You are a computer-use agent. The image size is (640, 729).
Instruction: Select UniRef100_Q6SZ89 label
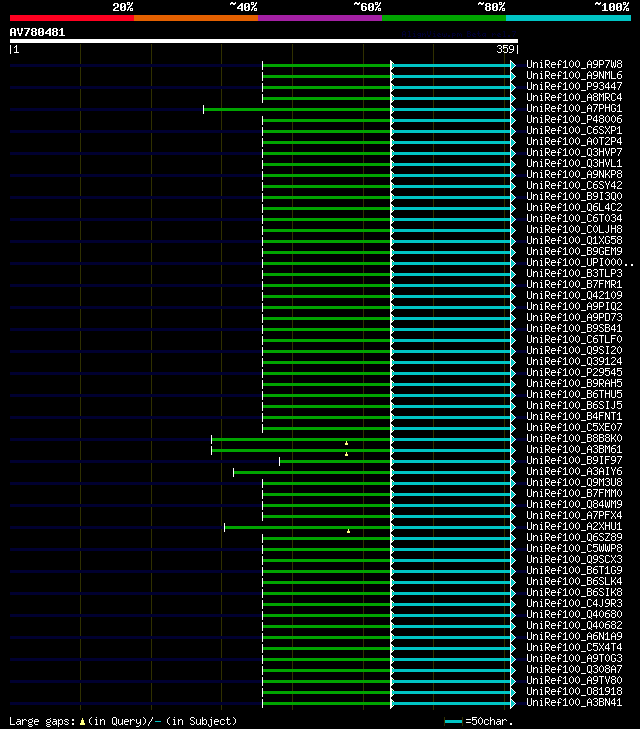(574, 537)
